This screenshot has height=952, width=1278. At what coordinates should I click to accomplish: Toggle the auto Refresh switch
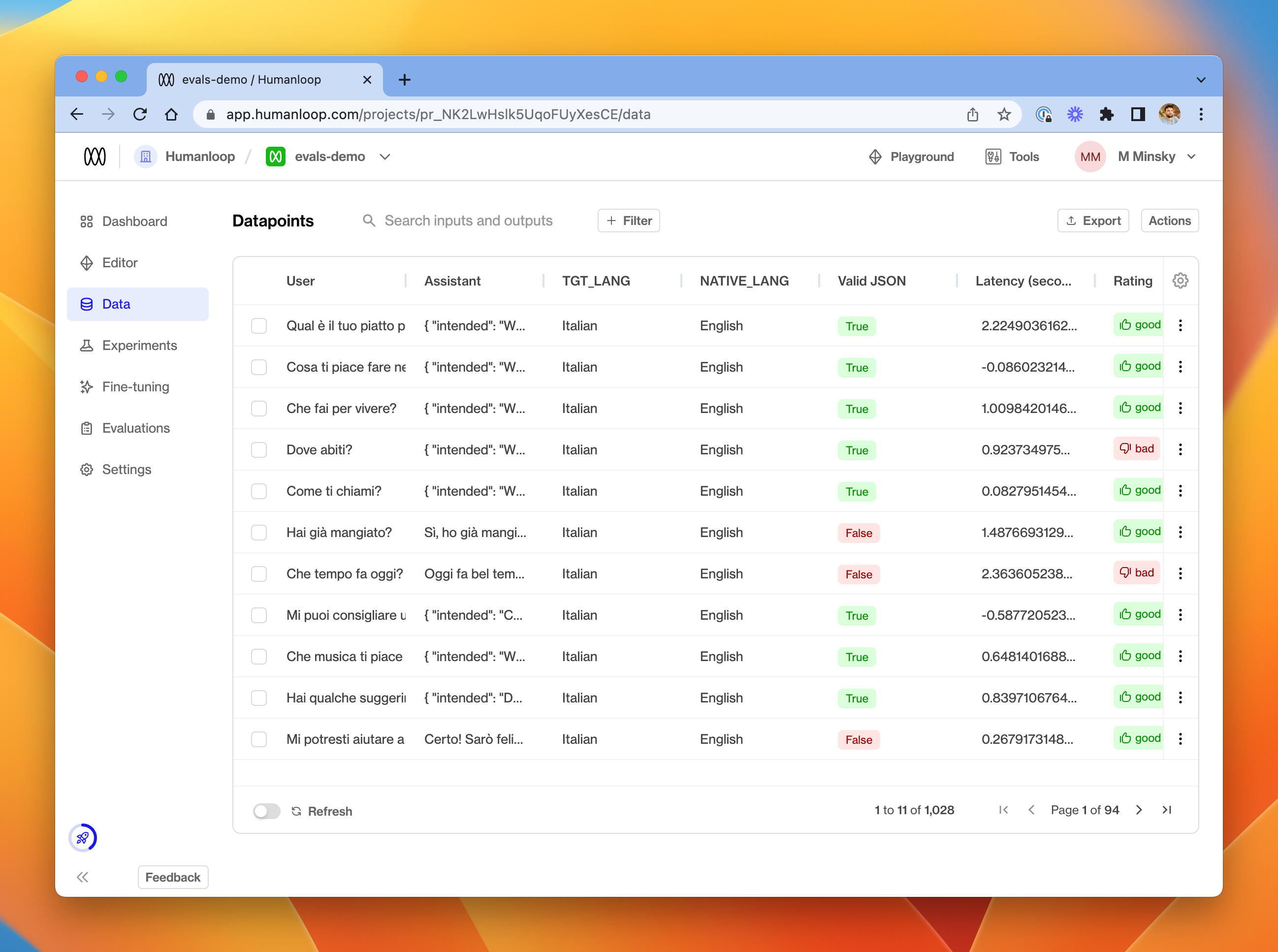[266, 811]
